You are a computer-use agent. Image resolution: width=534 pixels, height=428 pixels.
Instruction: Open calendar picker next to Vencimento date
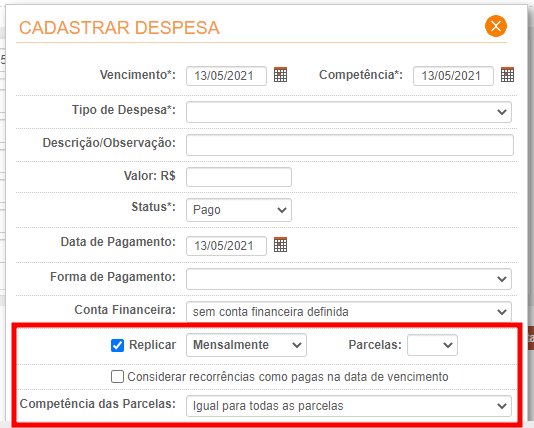tap(280, 75)
